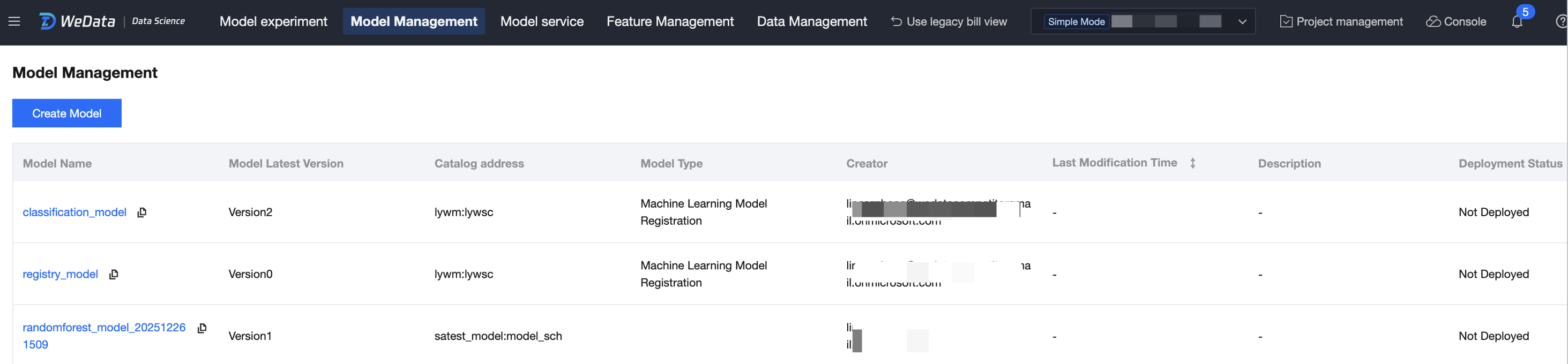1568x364 pixels.
Task: Open the Console cloud icon
Action: (1433, 21)
